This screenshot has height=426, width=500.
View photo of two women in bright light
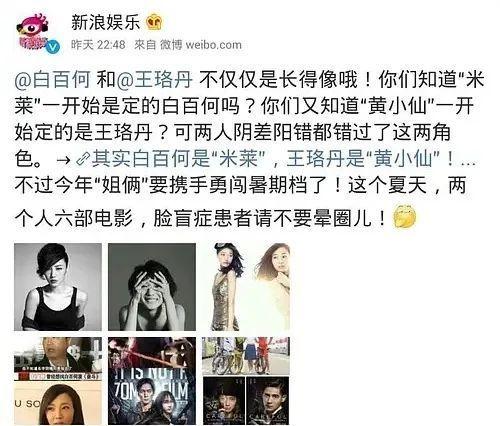(246, 287)
